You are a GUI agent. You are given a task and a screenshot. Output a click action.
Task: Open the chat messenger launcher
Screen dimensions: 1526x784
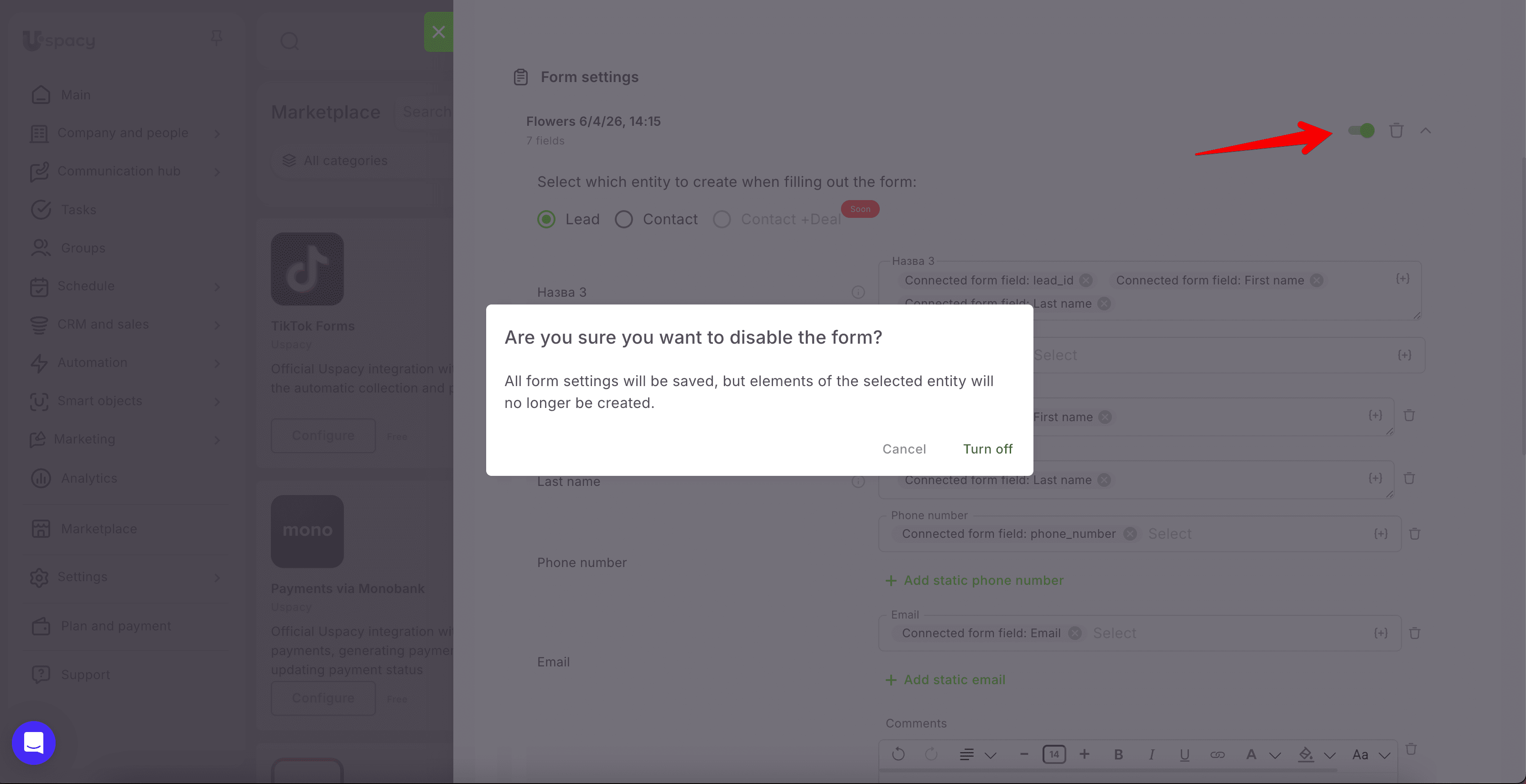(34, 743)
